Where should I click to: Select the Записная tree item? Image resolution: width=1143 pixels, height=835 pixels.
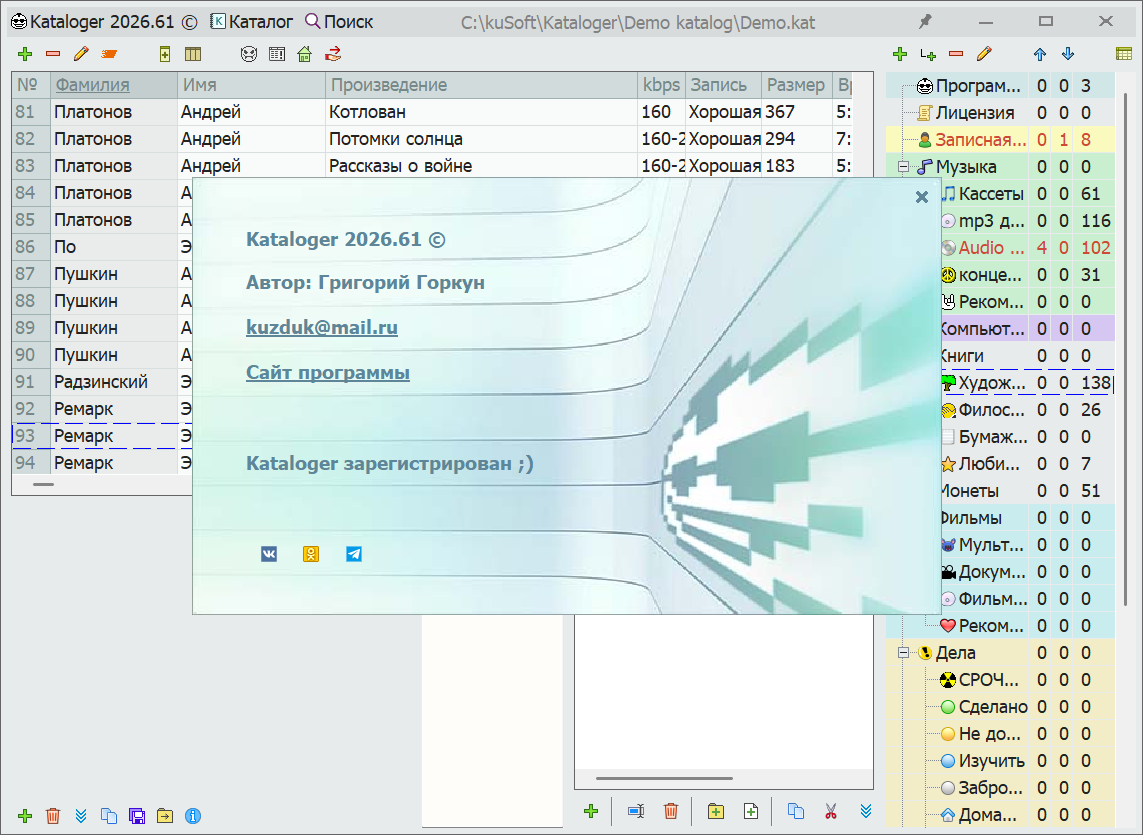[x=980, y=140]
